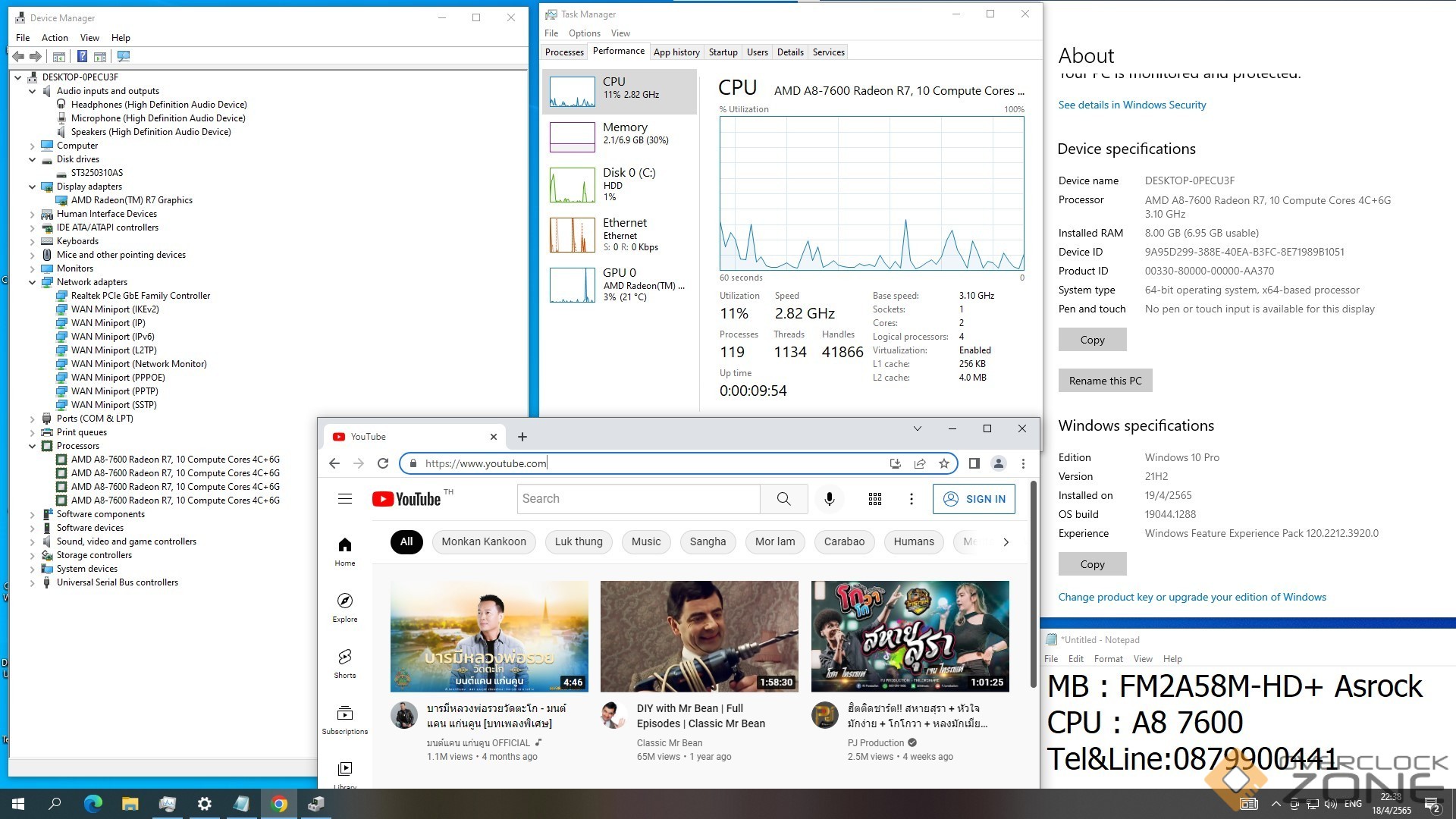The width and height of the screenshot is (1456, 819).
Task: Show hidden system tray icons
Action: coord(1276,804)
